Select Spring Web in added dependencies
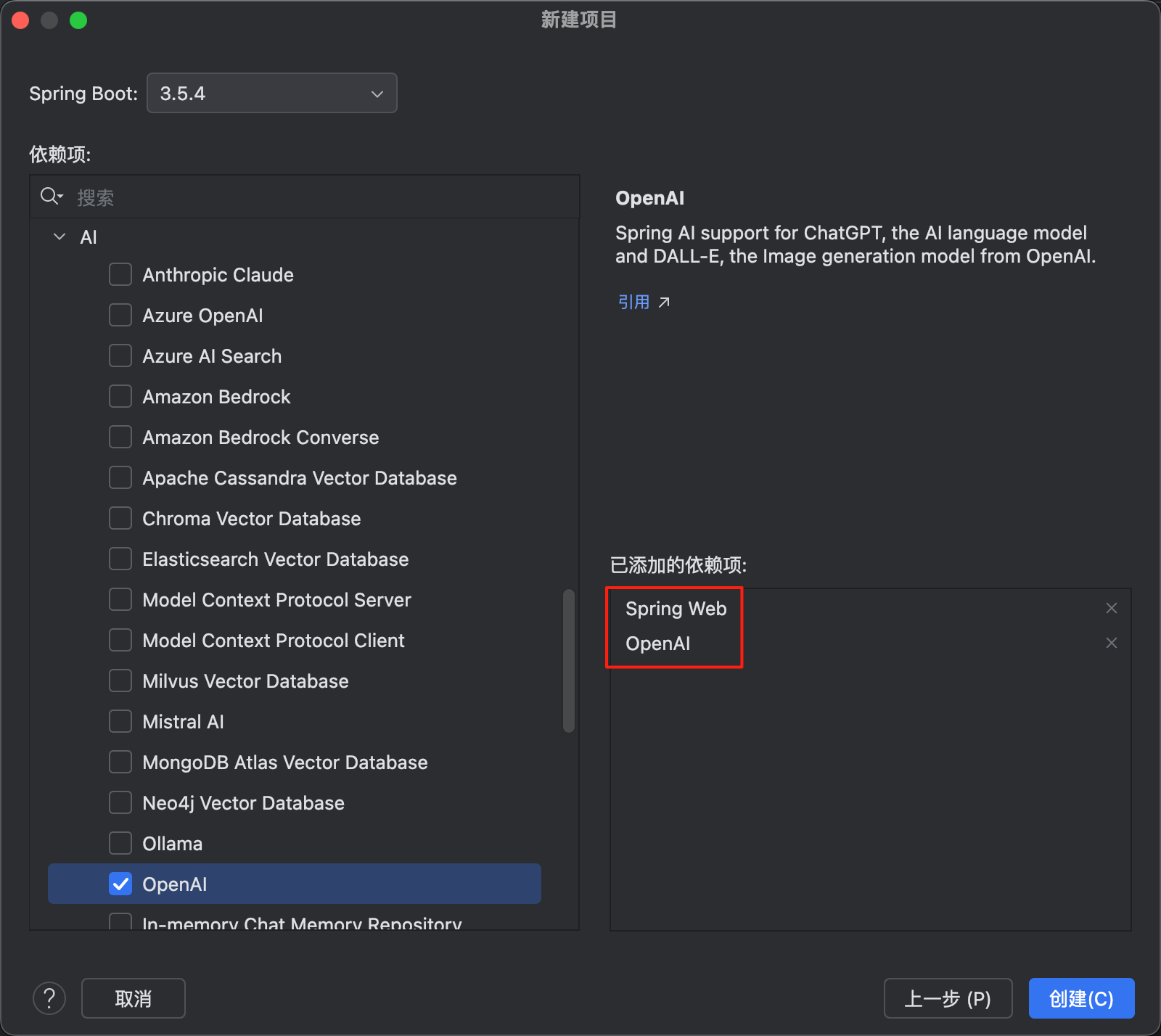The width and height of the screenshot is (1161, 1036). click(871, 609)
